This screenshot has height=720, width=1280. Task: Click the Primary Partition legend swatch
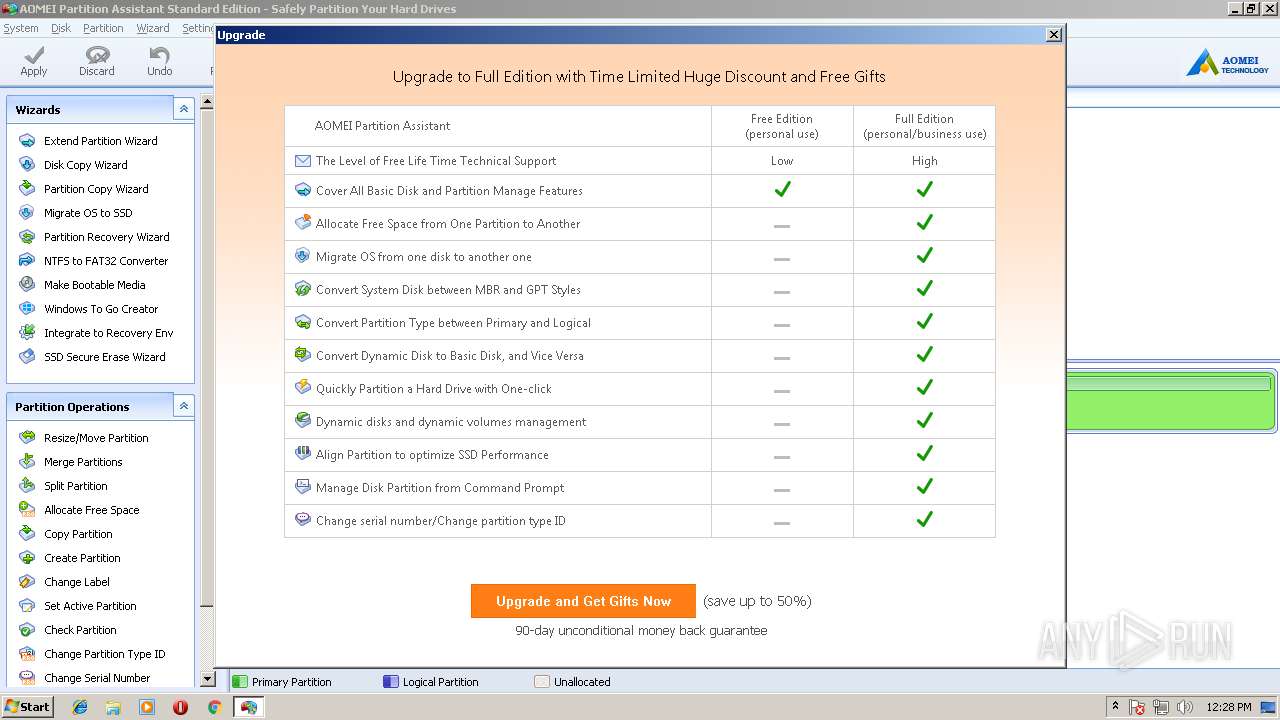click(x=239, y=682)
